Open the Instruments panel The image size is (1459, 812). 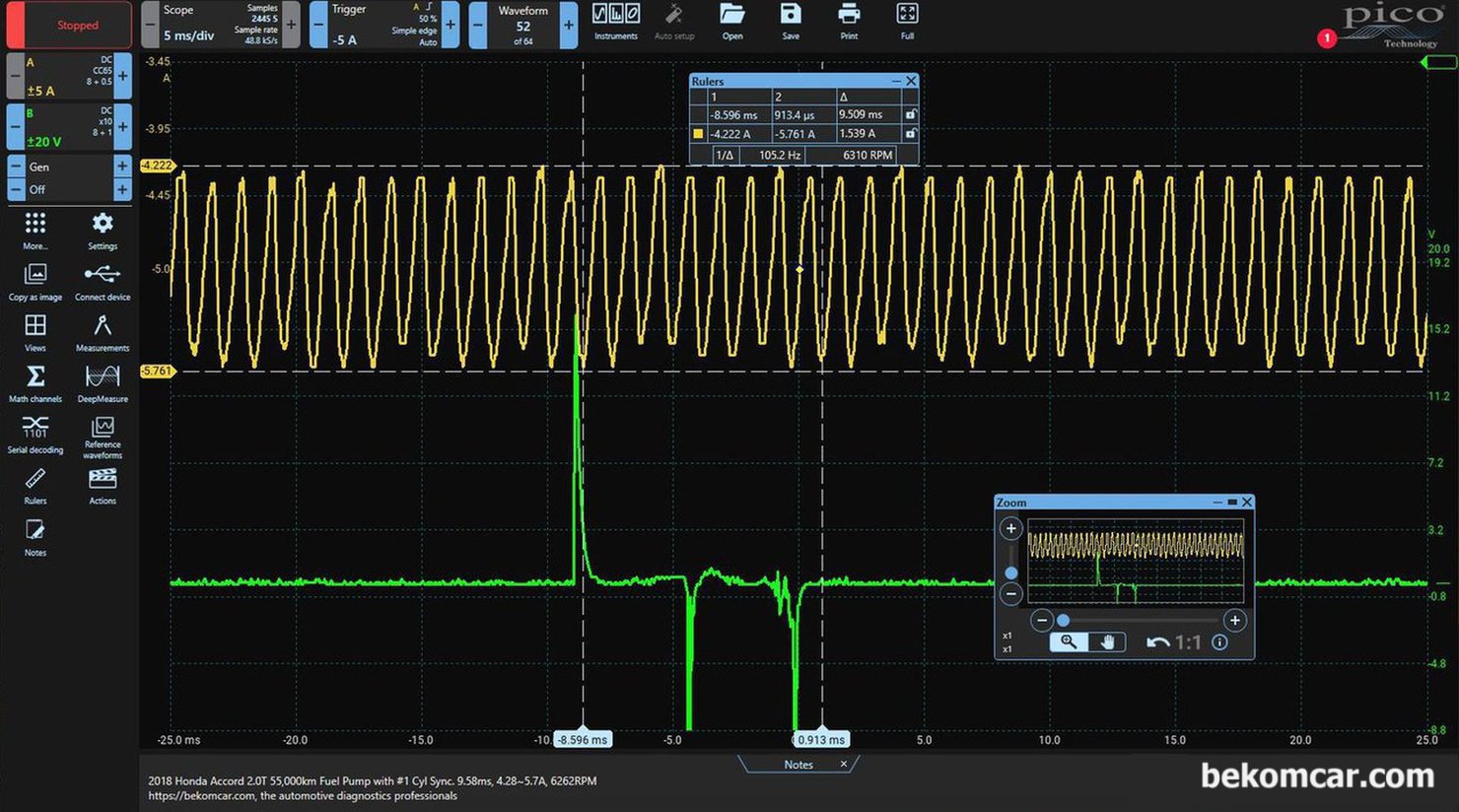tap(615, 23)
